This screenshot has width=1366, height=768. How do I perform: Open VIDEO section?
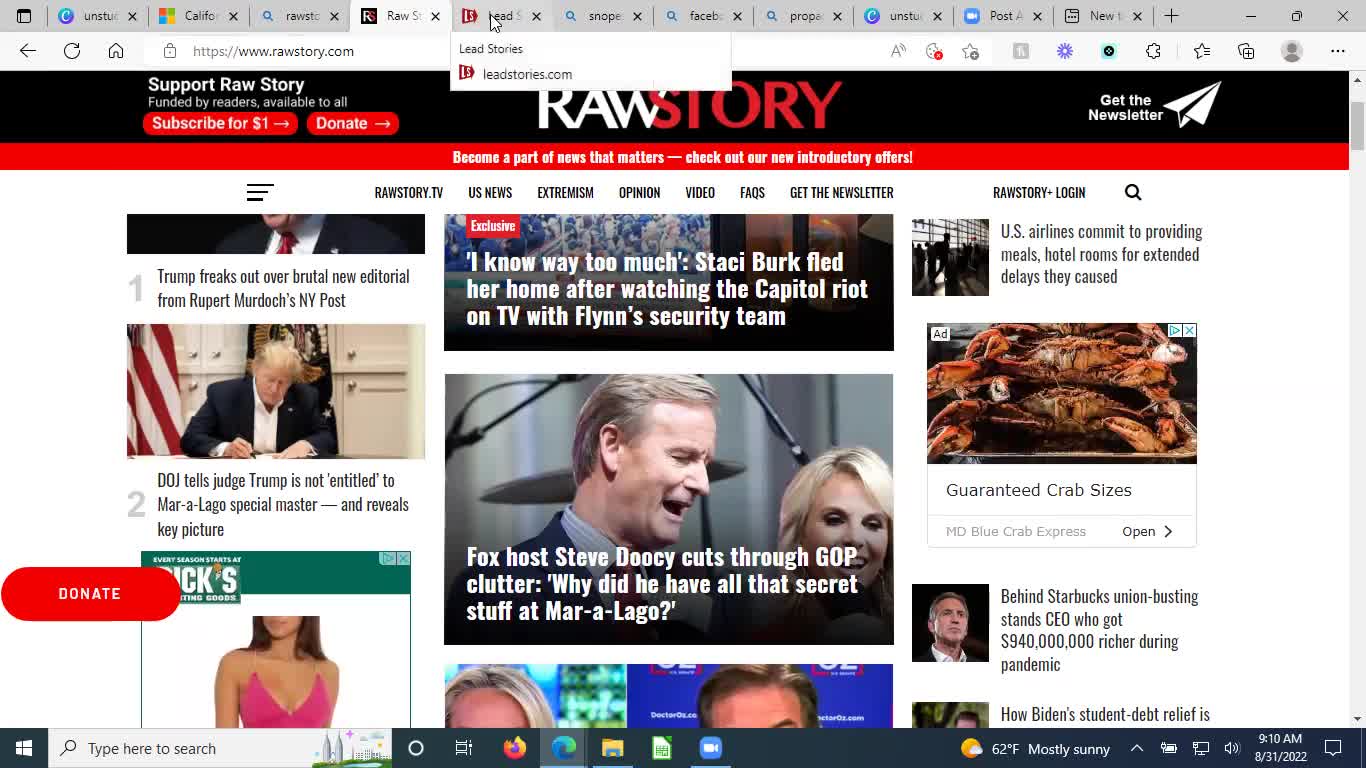[x=700, y=192]
